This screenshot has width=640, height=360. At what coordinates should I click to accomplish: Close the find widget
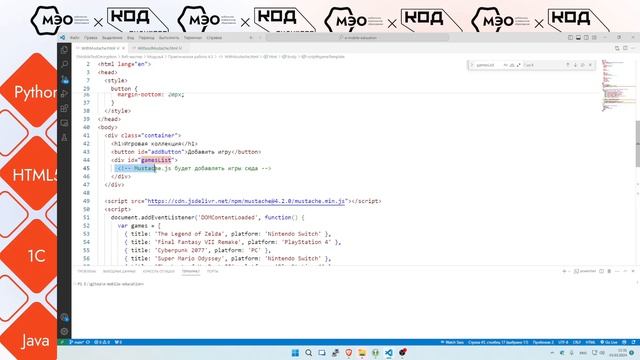[x=590, y=65]
